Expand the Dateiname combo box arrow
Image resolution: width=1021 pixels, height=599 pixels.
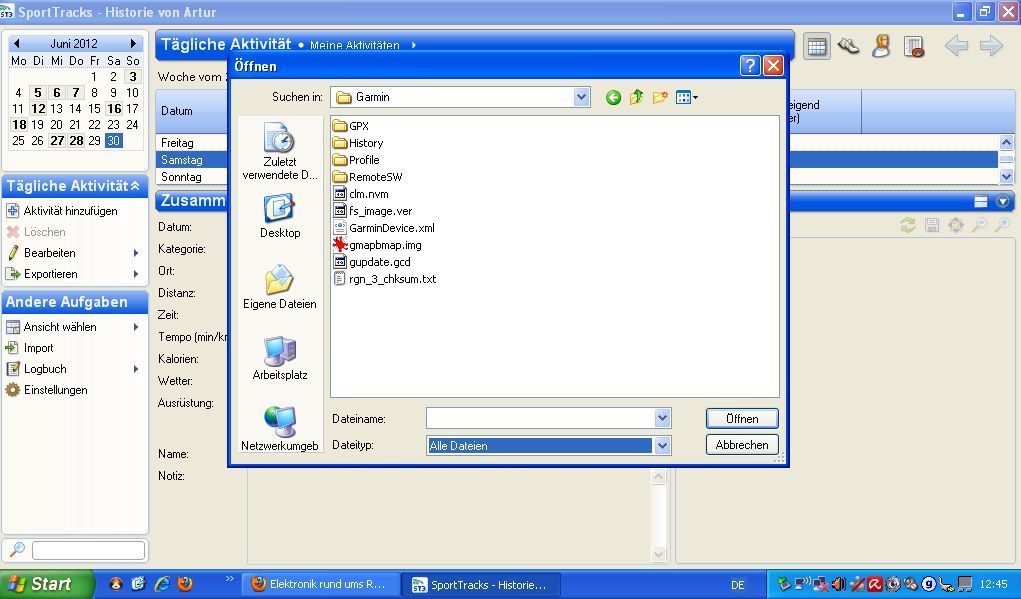click(662, 419)
